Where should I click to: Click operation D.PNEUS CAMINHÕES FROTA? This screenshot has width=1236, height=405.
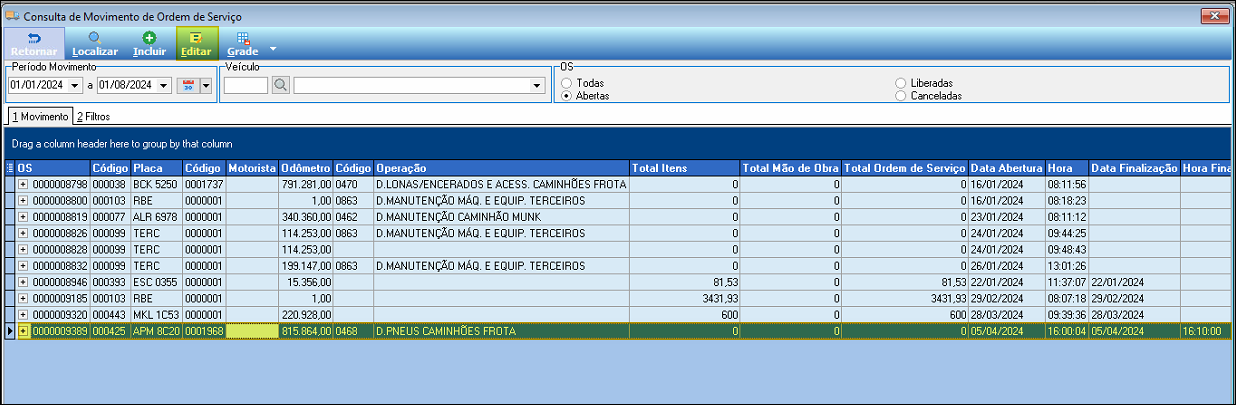pyautogui.click(x=501, y=330)
